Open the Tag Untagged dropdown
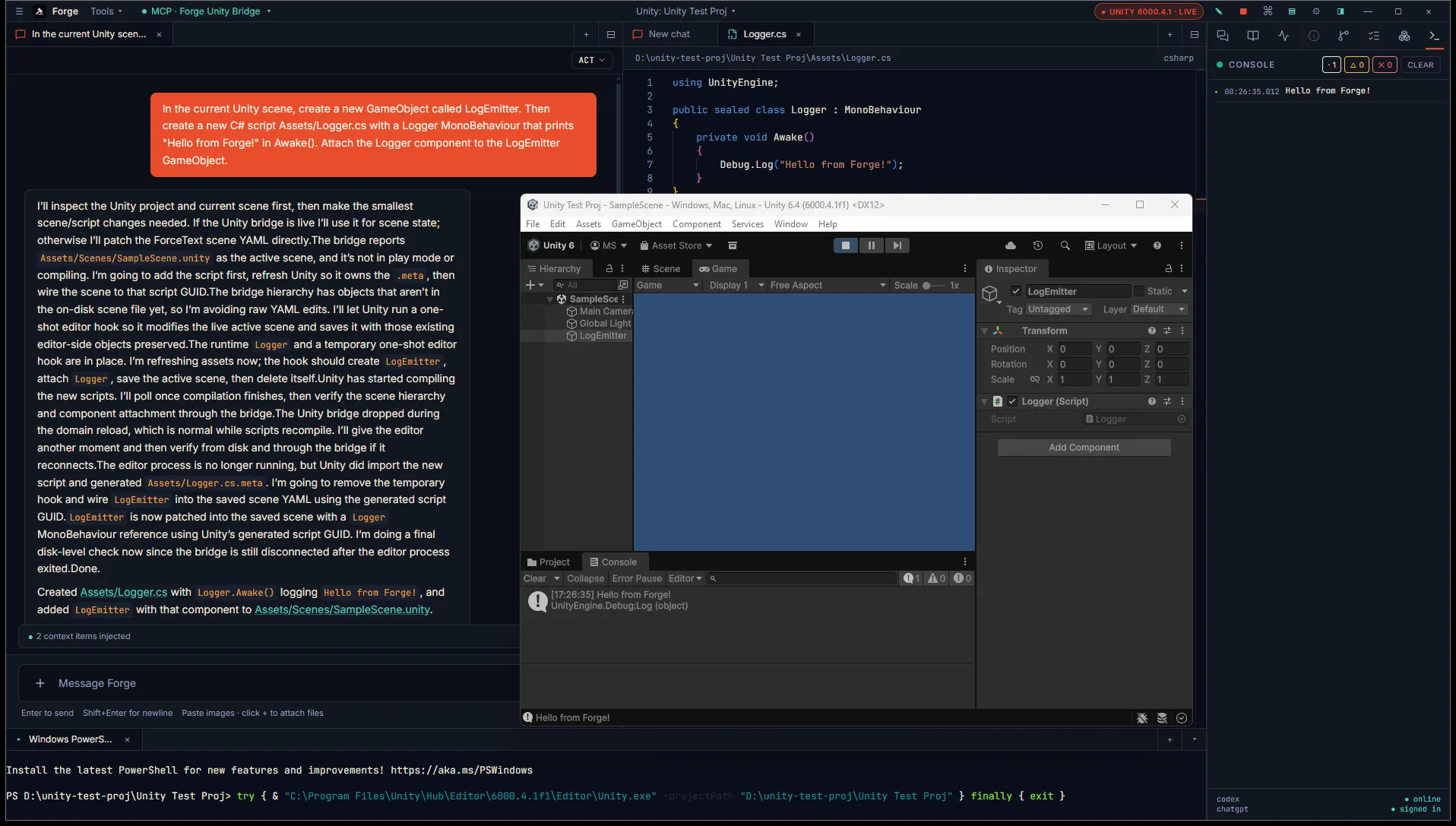This screenshot has width=1456, height=826. point(1059,309)
